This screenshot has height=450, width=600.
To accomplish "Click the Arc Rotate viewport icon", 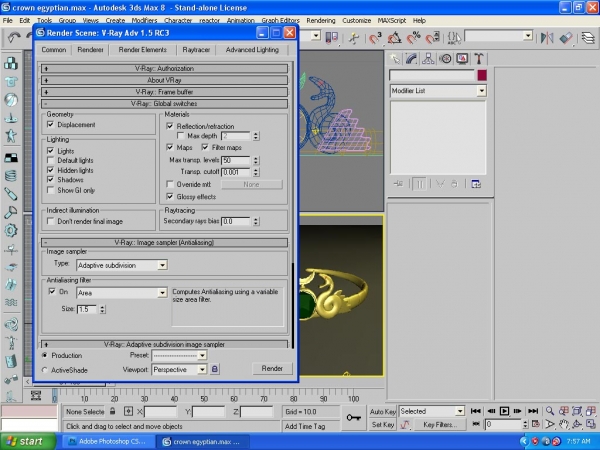I will click(x=577, y=424).
